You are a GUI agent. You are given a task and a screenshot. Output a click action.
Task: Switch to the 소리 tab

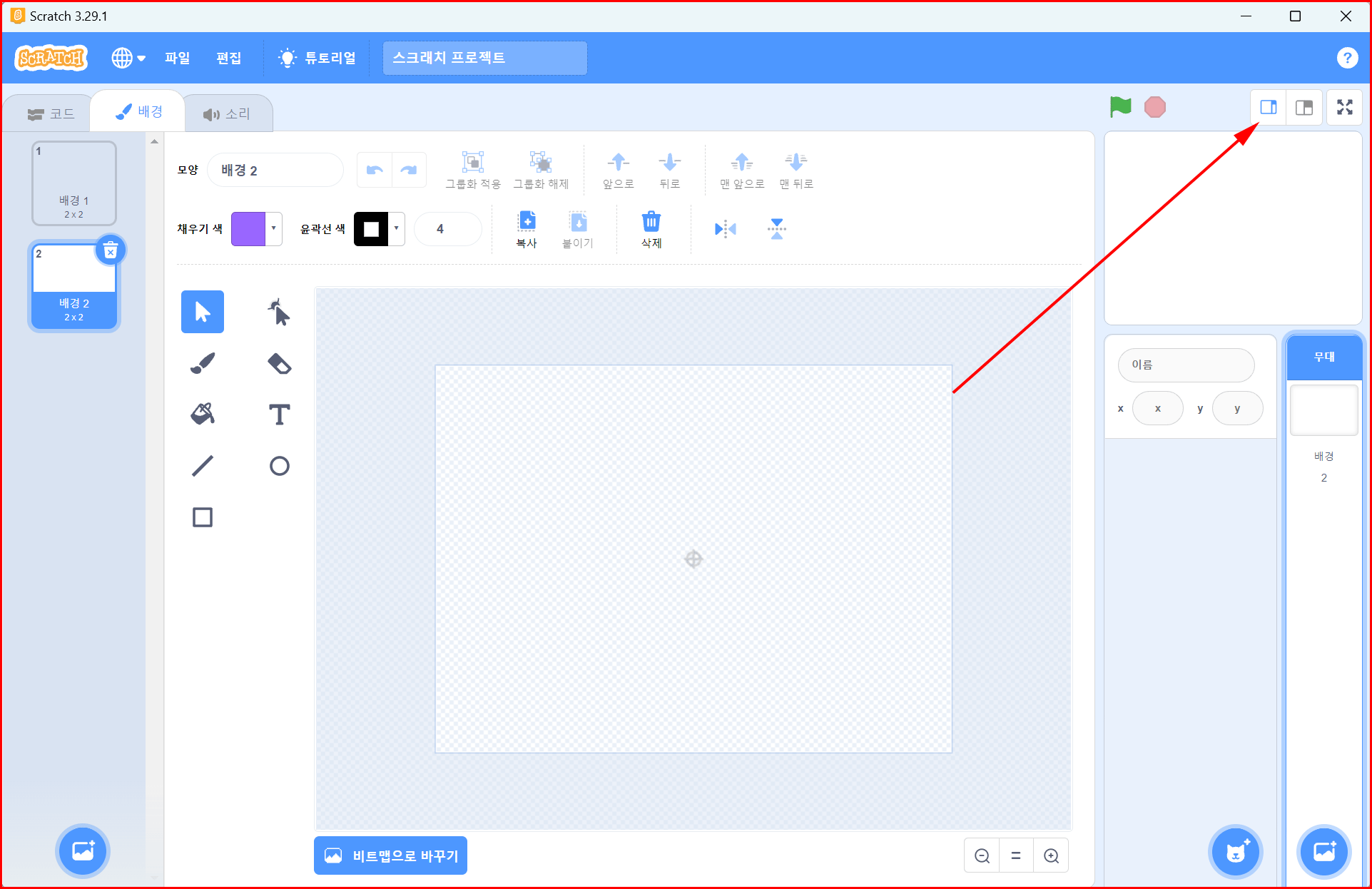[x=227, y=114]
